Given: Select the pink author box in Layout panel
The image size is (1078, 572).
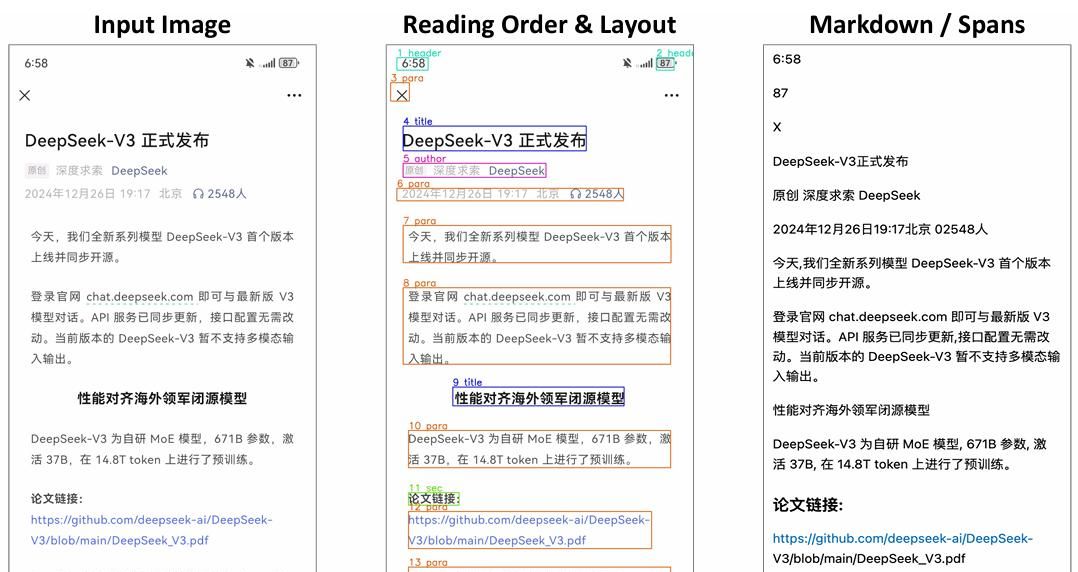Looking at the screenshot, I should pyautogui.click(x=474, y=171).
